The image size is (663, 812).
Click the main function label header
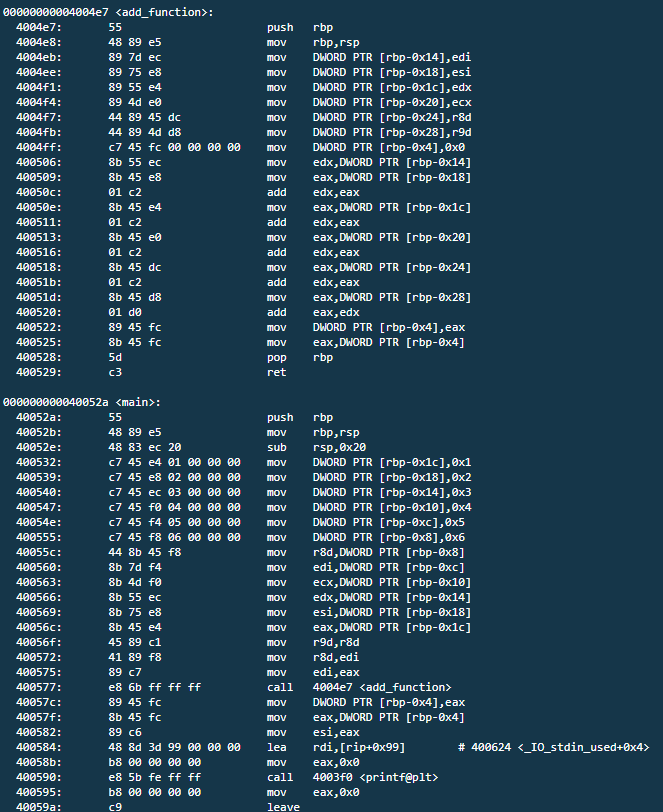pyautogui.click(x=82, y=402)
